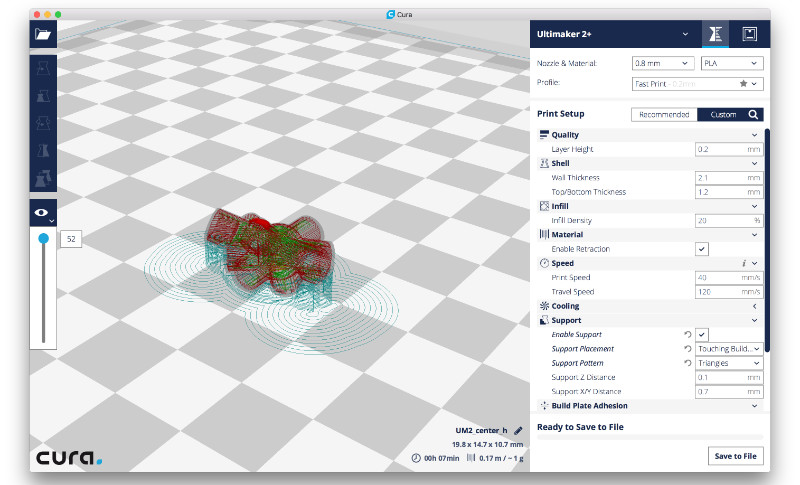Toggle the Enable Support checkbox
This screenshot has height=485, width=800.
[702, 335]
